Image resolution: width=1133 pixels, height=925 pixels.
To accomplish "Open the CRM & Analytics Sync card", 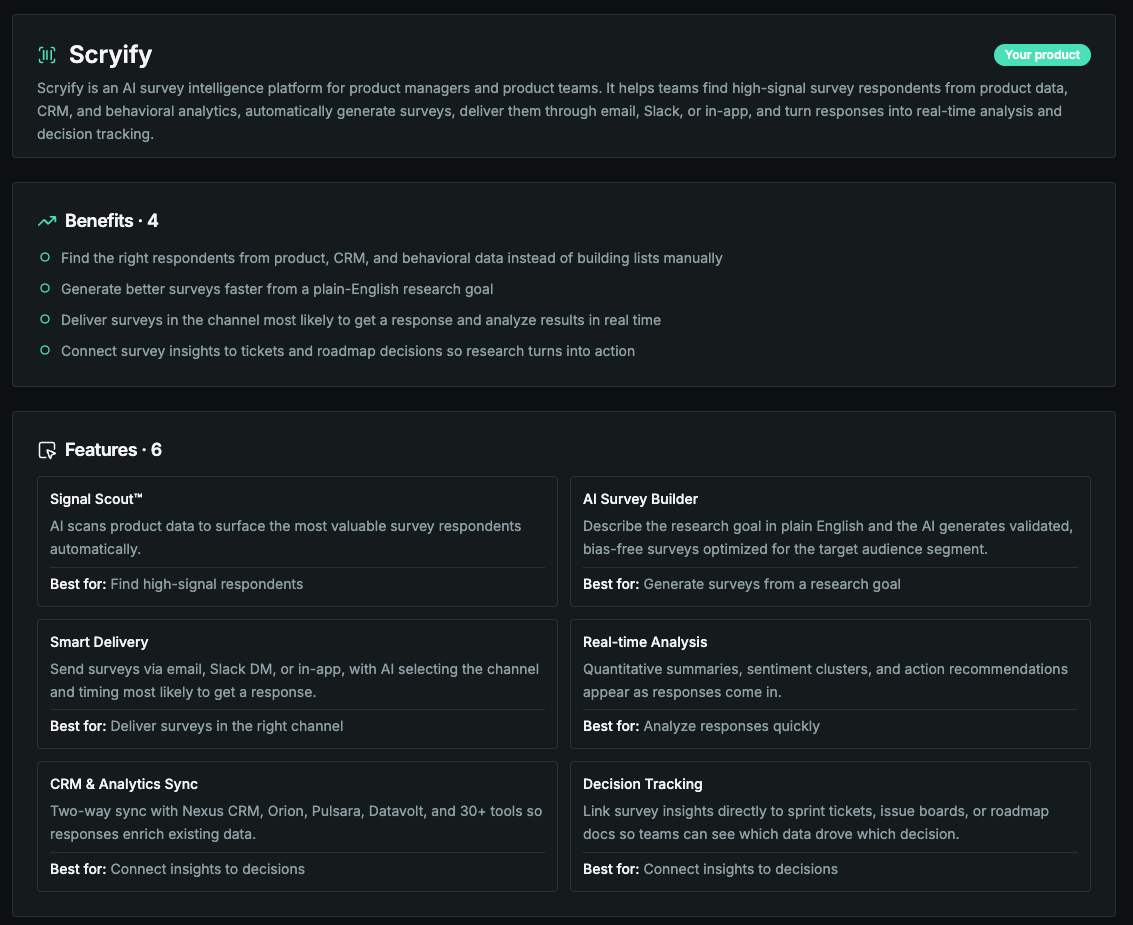I will (x=297, y=826).
